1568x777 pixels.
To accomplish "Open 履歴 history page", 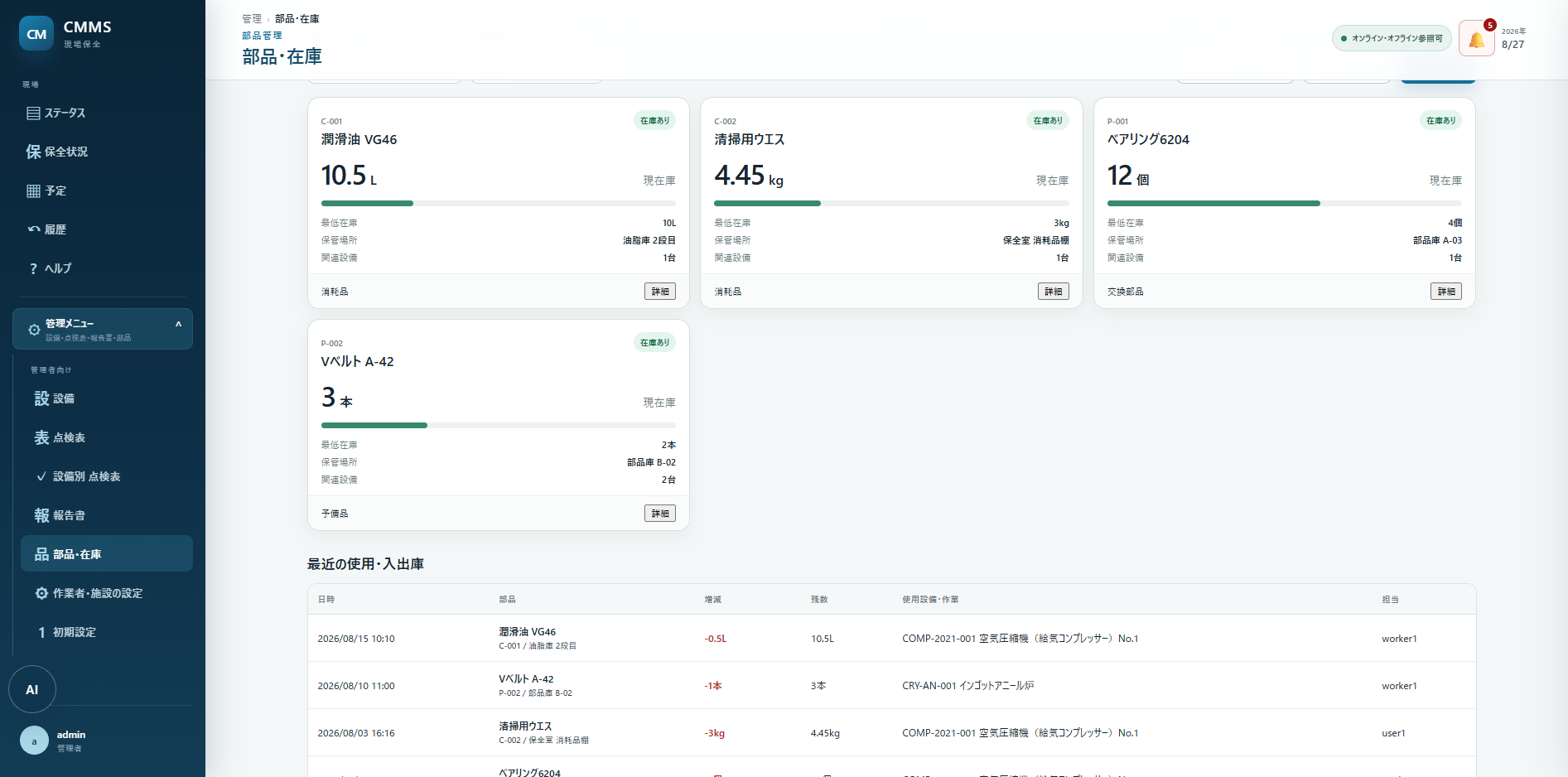I will pos(103,229).
